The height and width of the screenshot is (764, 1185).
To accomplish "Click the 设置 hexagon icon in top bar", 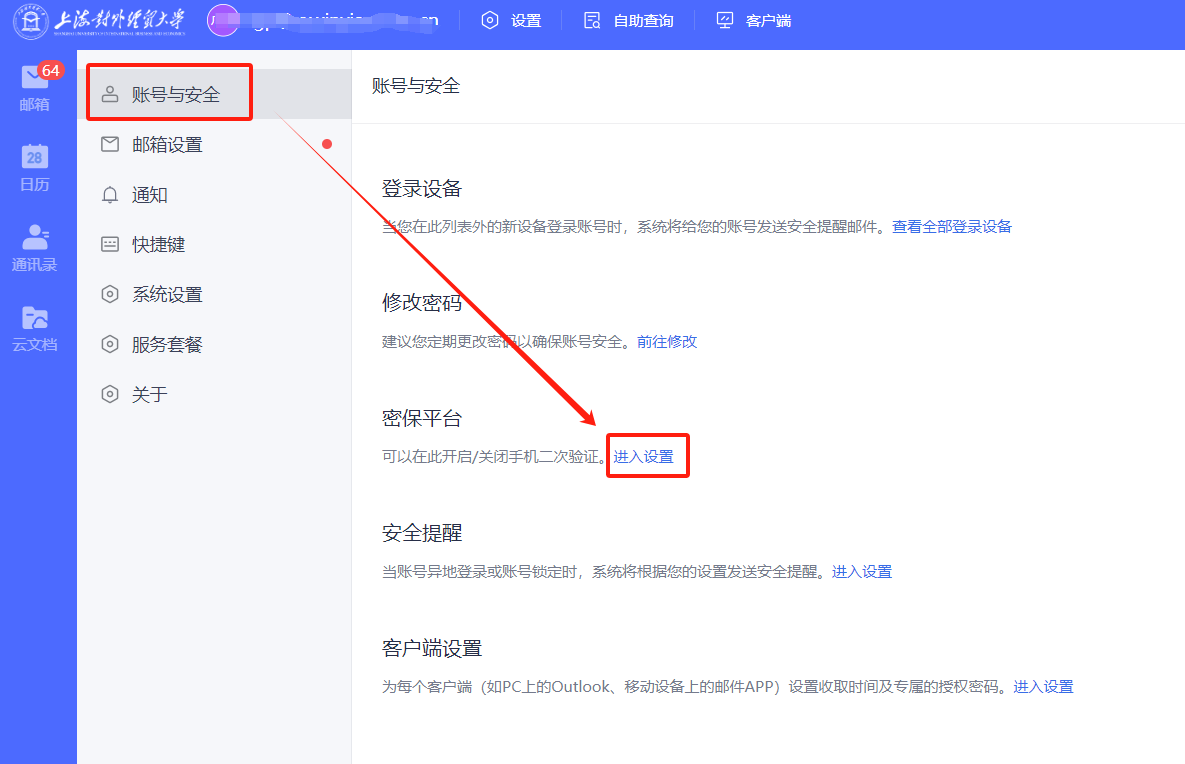I will [489, 20].
